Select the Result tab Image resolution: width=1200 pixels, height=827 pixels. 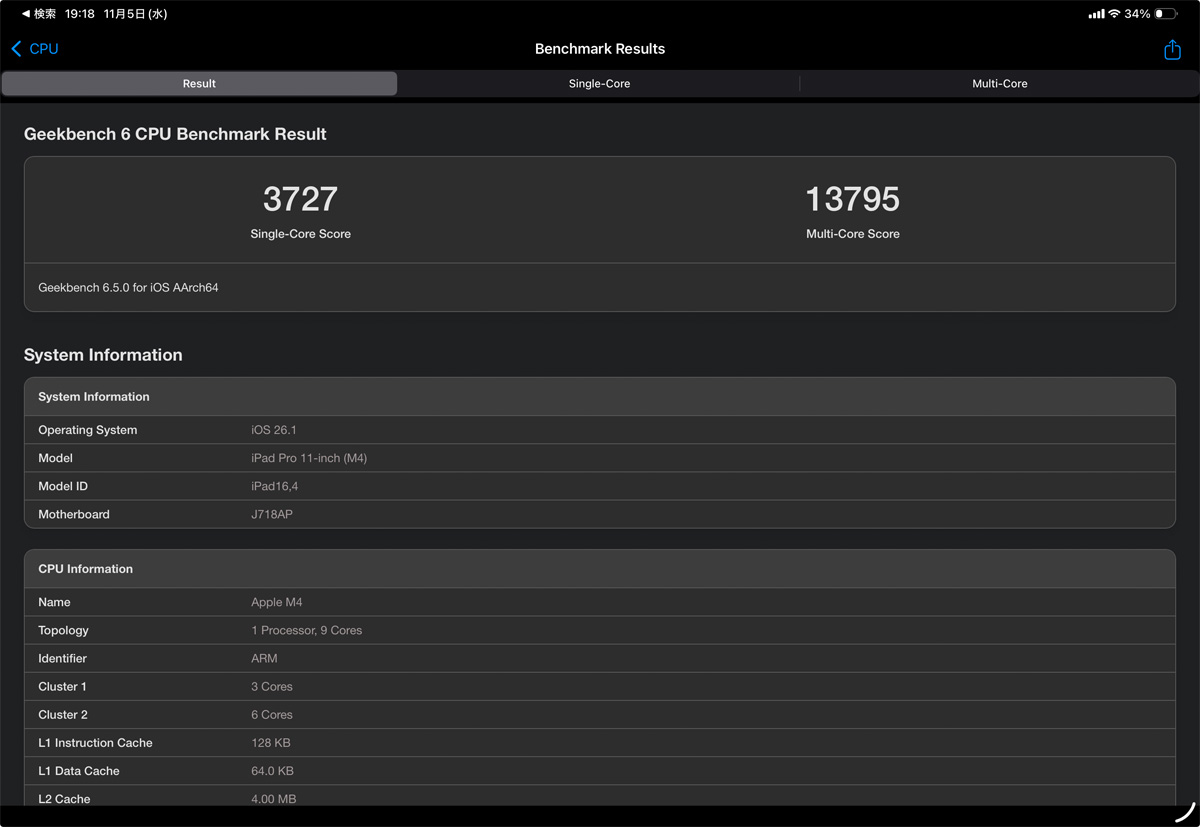(x=199, y=84)
